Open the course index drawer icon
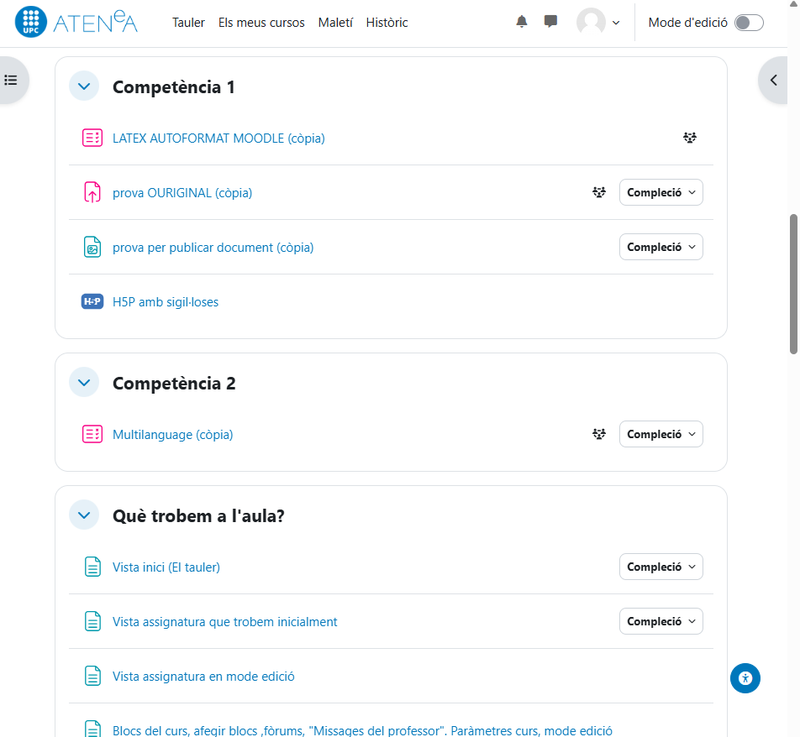Image resolution: width=800 pixels, height=737 pixels. click(12, 80)
